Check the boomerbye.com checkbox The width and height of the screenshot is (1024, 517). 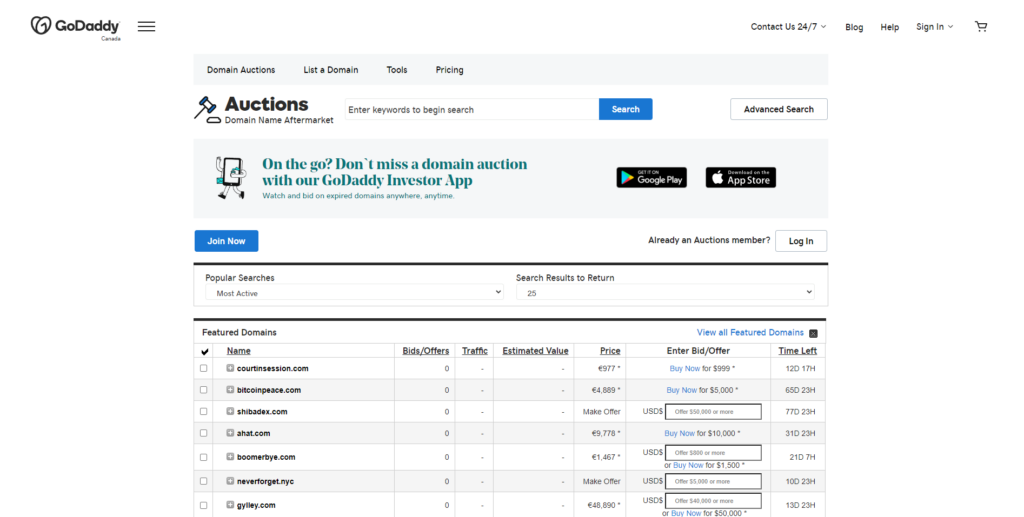[204, 457]
